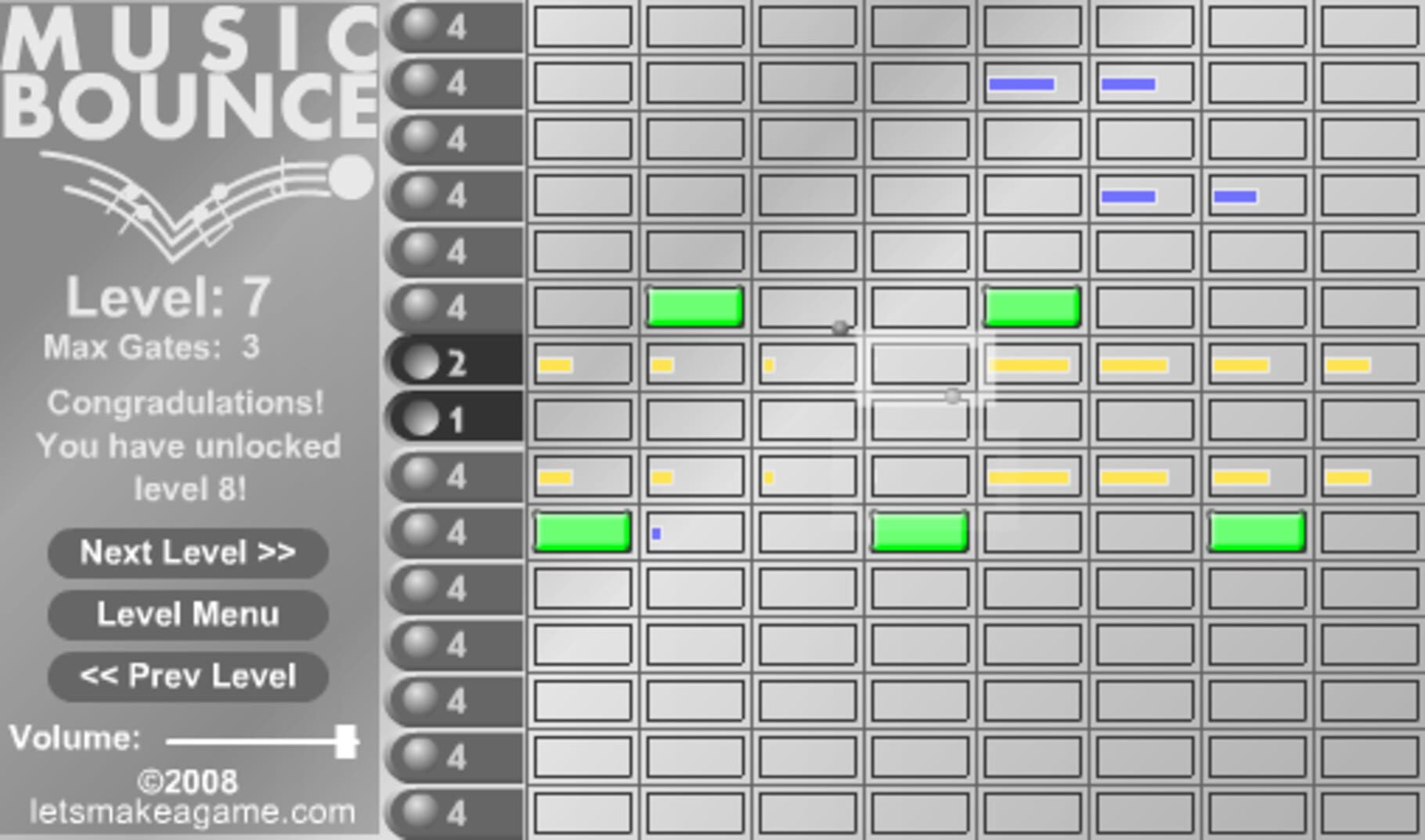Click the launcher of the row with three green gates
The width and height of the screenshot is (1425, 840).
tap(454, 532)
